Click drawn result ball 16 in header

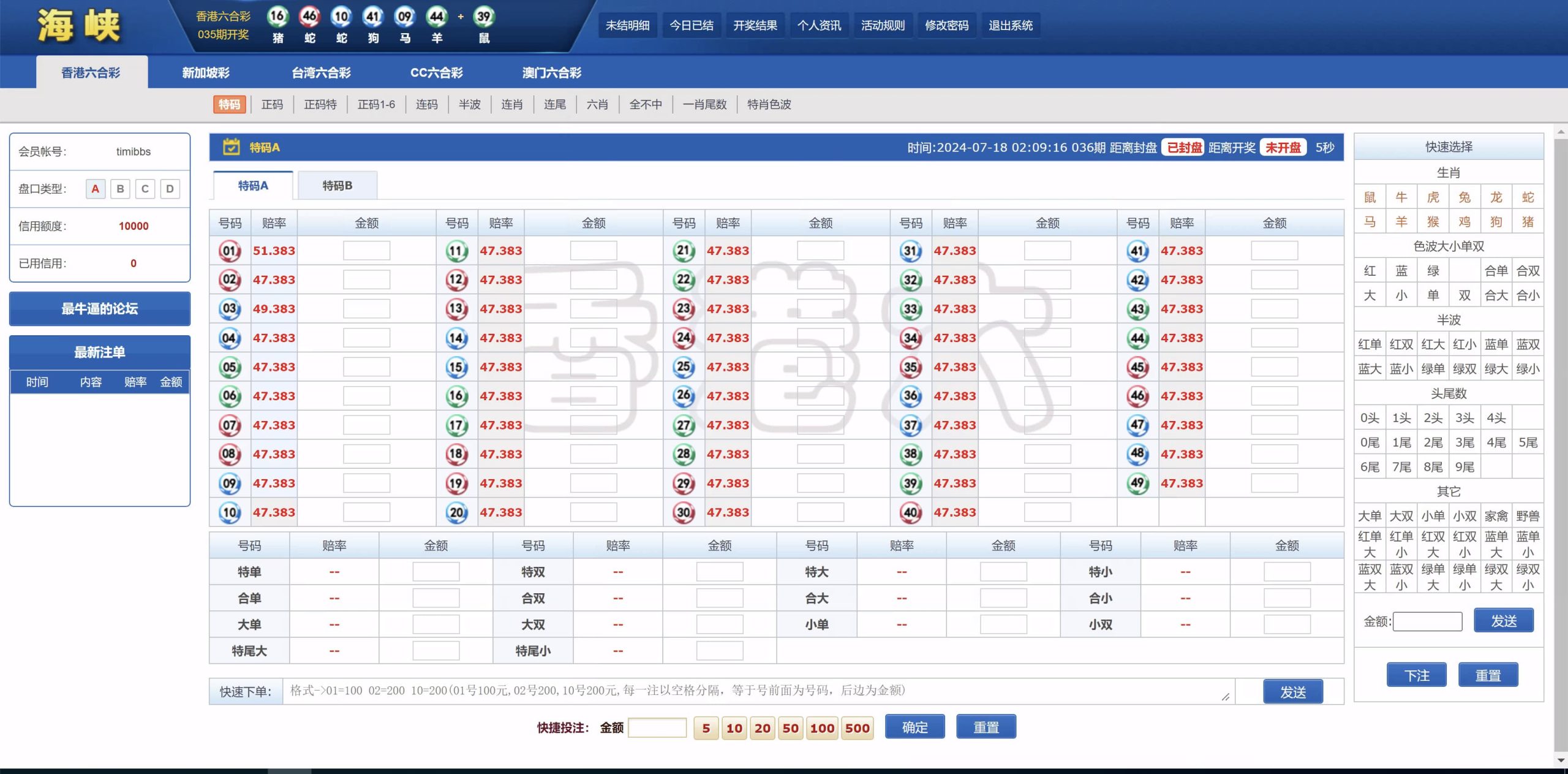(277, 17)
